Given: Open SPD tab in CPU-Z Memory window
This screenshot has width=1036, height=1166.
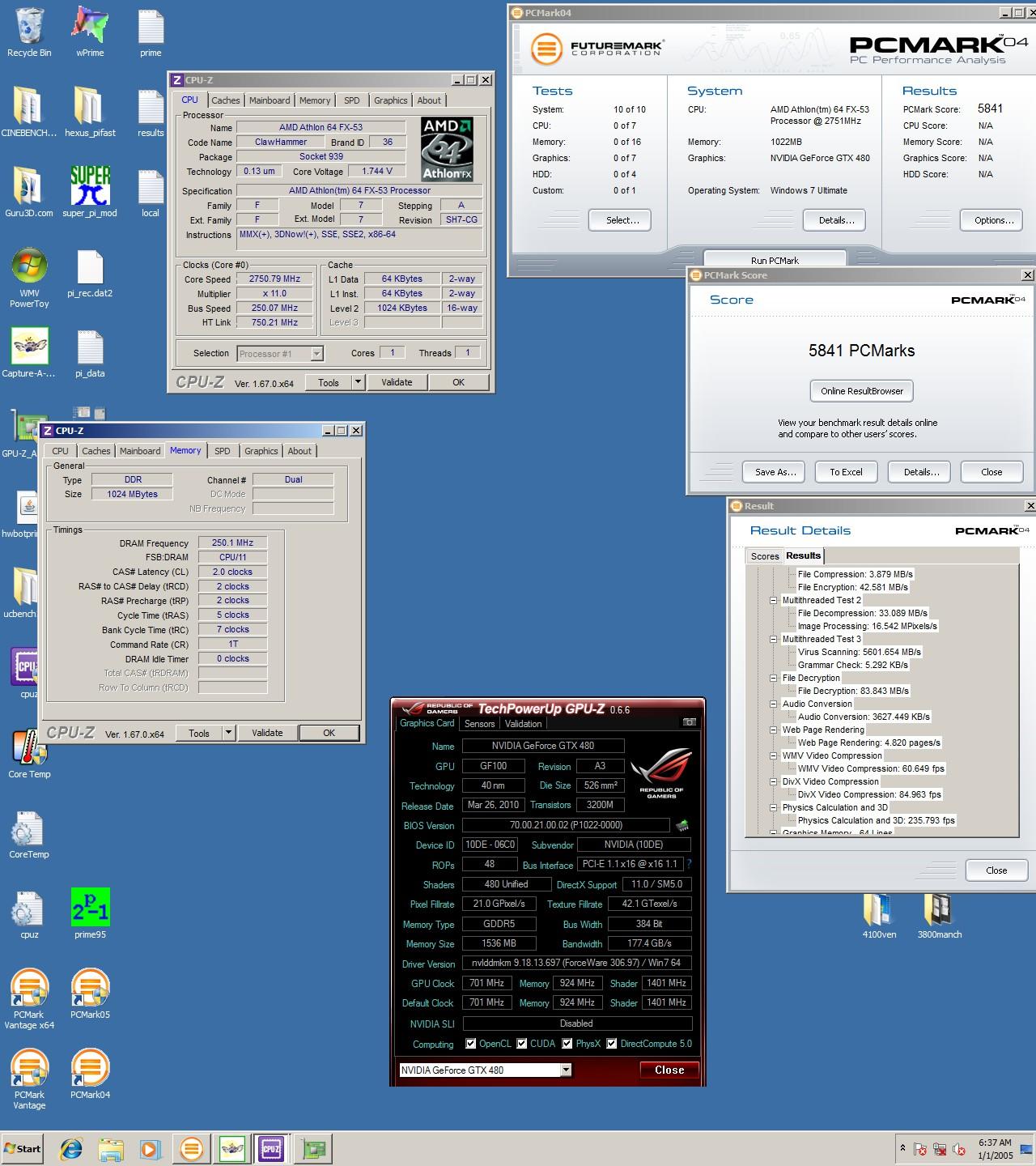Looking at the screenshot, I should (223, 451).
